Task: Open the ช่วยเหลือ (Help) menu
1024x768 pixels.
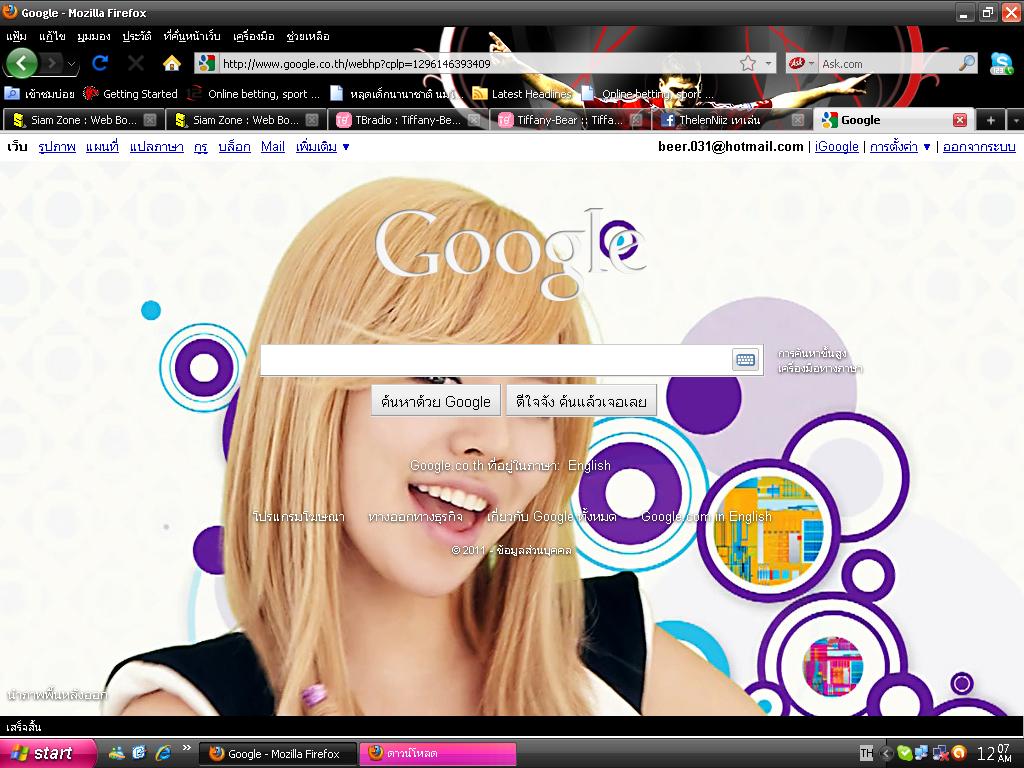Action: point(308,37)
